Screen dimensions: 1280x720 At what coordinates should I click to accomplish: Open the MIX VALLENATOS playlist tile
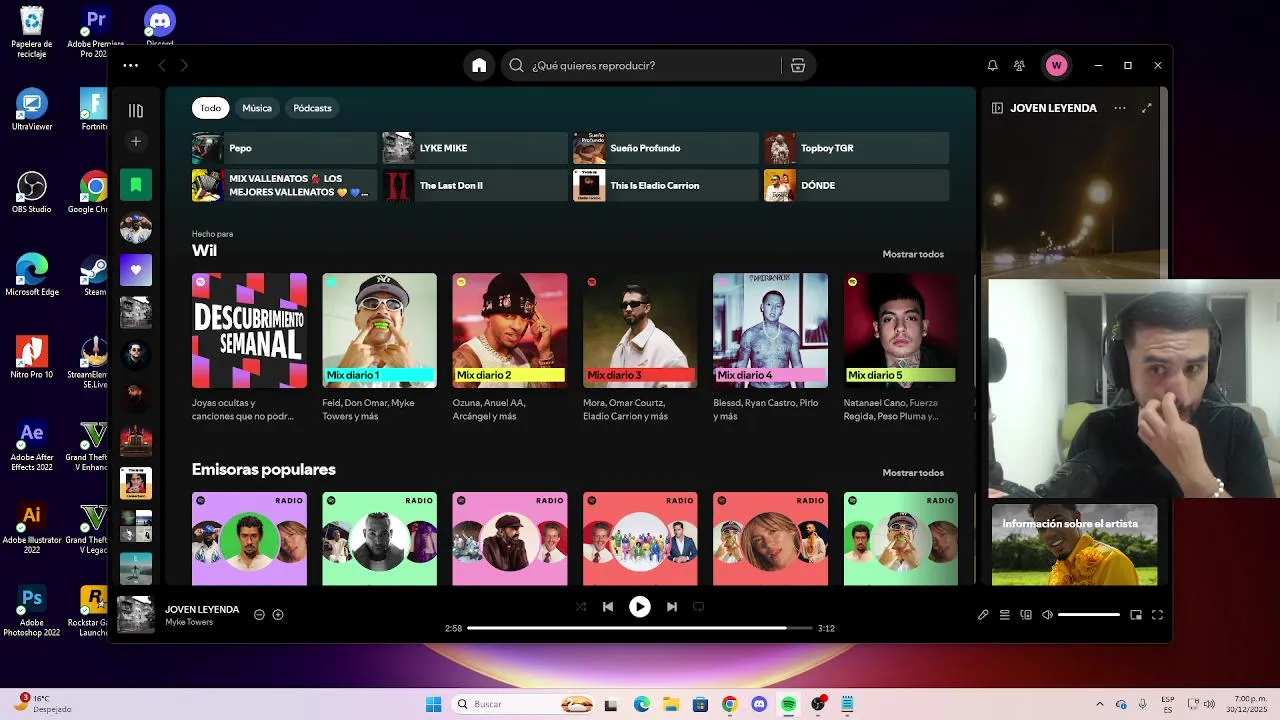[284, 185]
